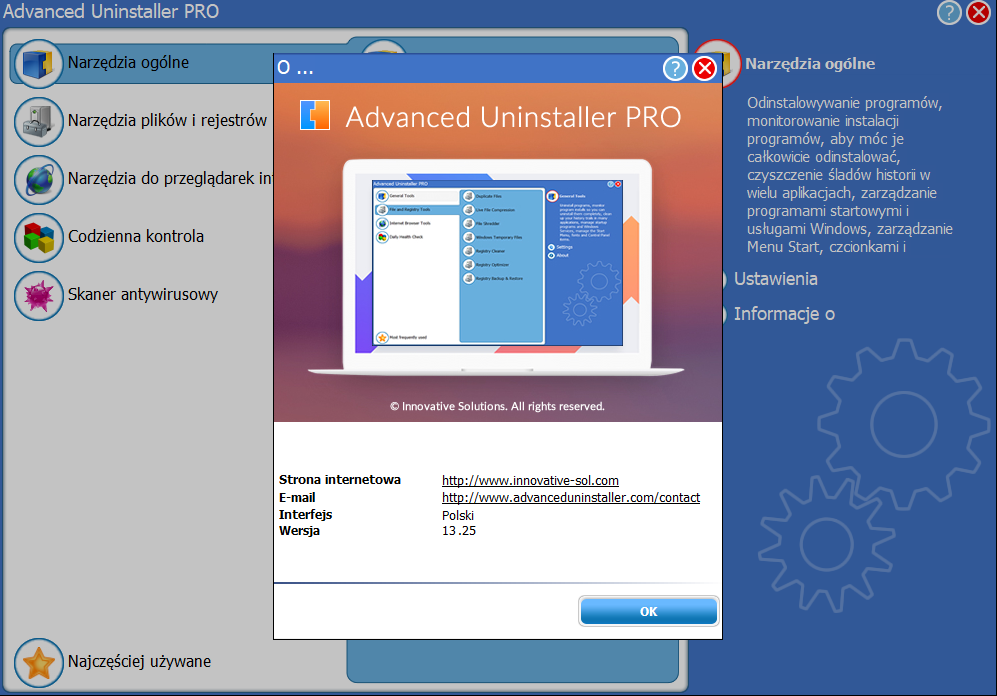
Task: Close the main Advanced Uninstaller PRO window
Action: (x=978, y=12)
